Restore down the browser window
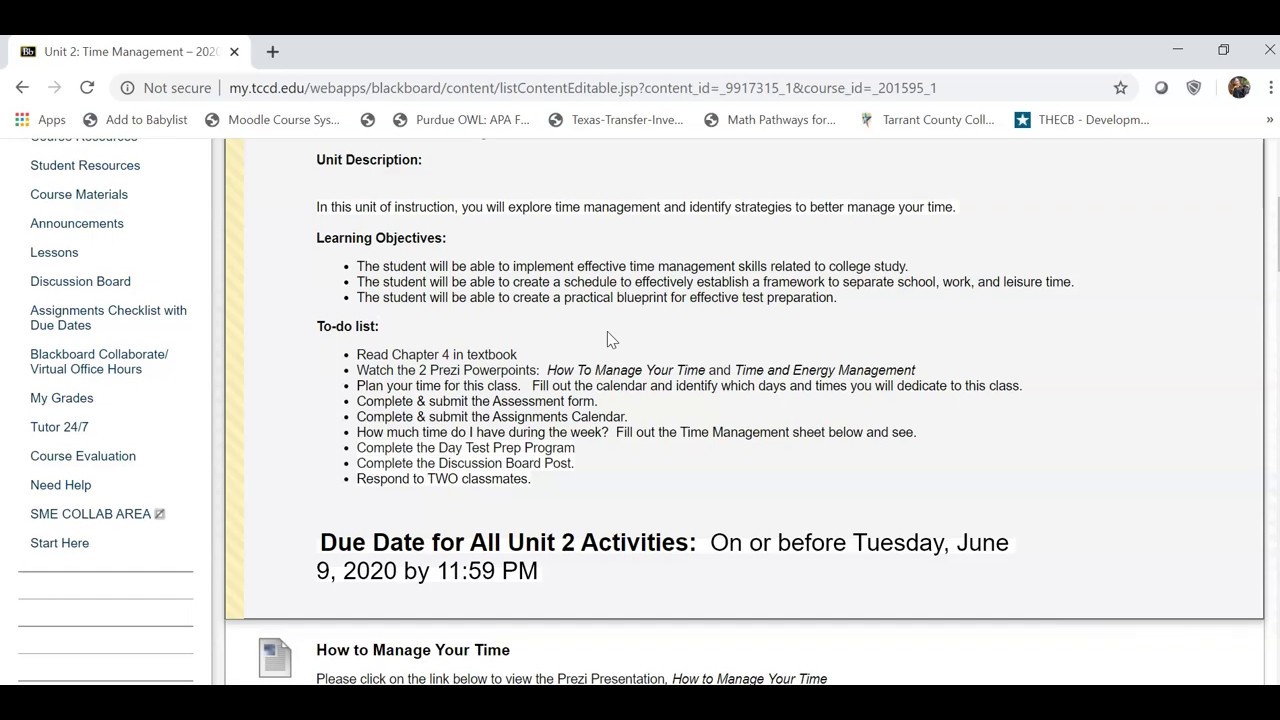This screenshot has height=720, width=1280. 1223,50
